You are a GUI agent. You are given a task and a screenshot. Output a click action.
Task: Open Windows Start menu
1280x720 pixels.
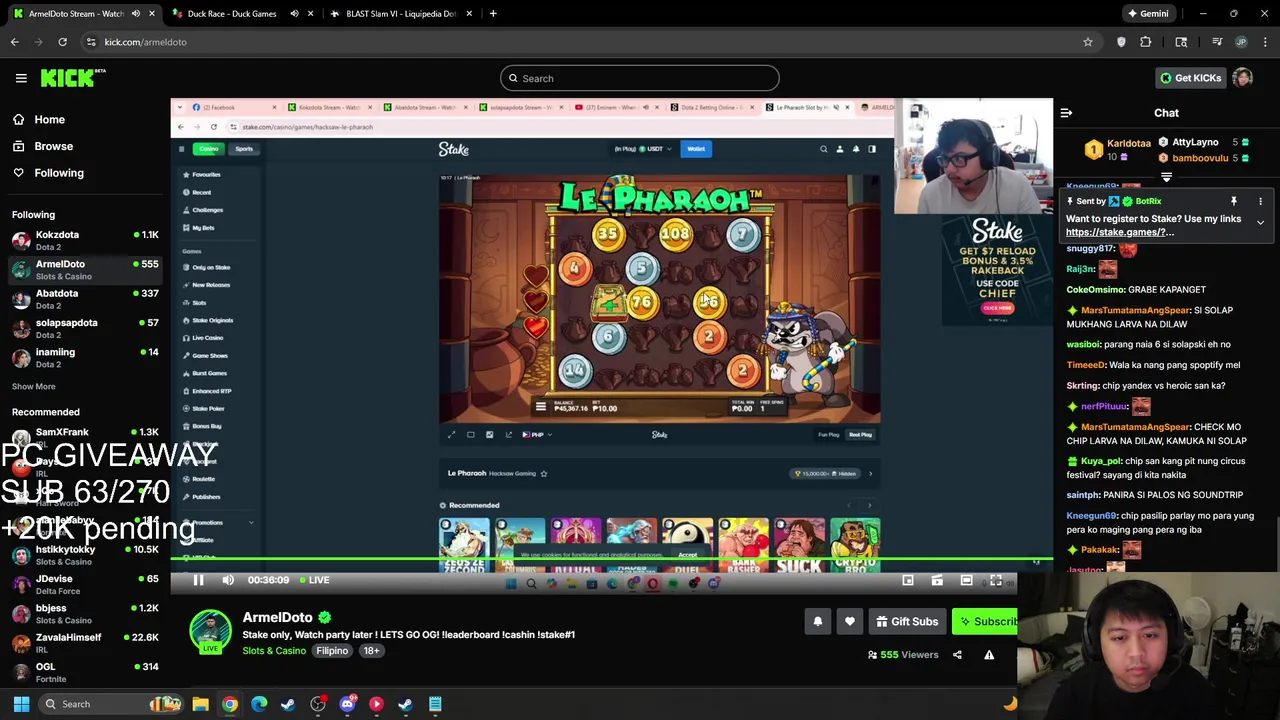[21, 704]
